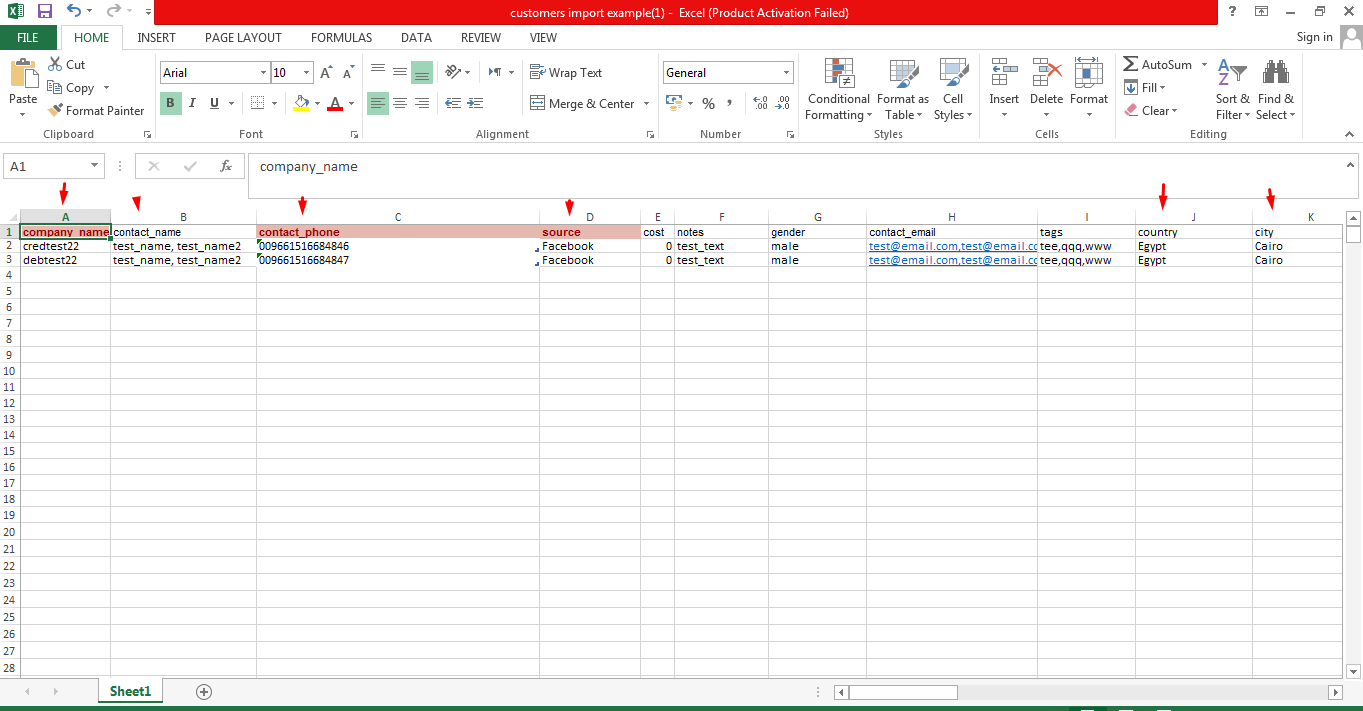Set Bottom Align for cell
The width and height of the screenshot is (1363, 711).
click(421, 72)
